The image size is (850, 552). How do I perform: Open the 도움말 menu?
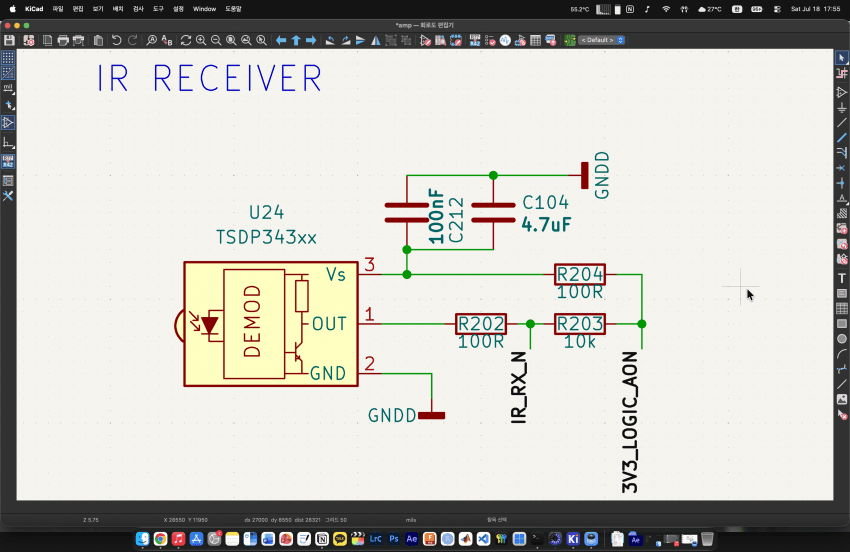click(233, 9)
